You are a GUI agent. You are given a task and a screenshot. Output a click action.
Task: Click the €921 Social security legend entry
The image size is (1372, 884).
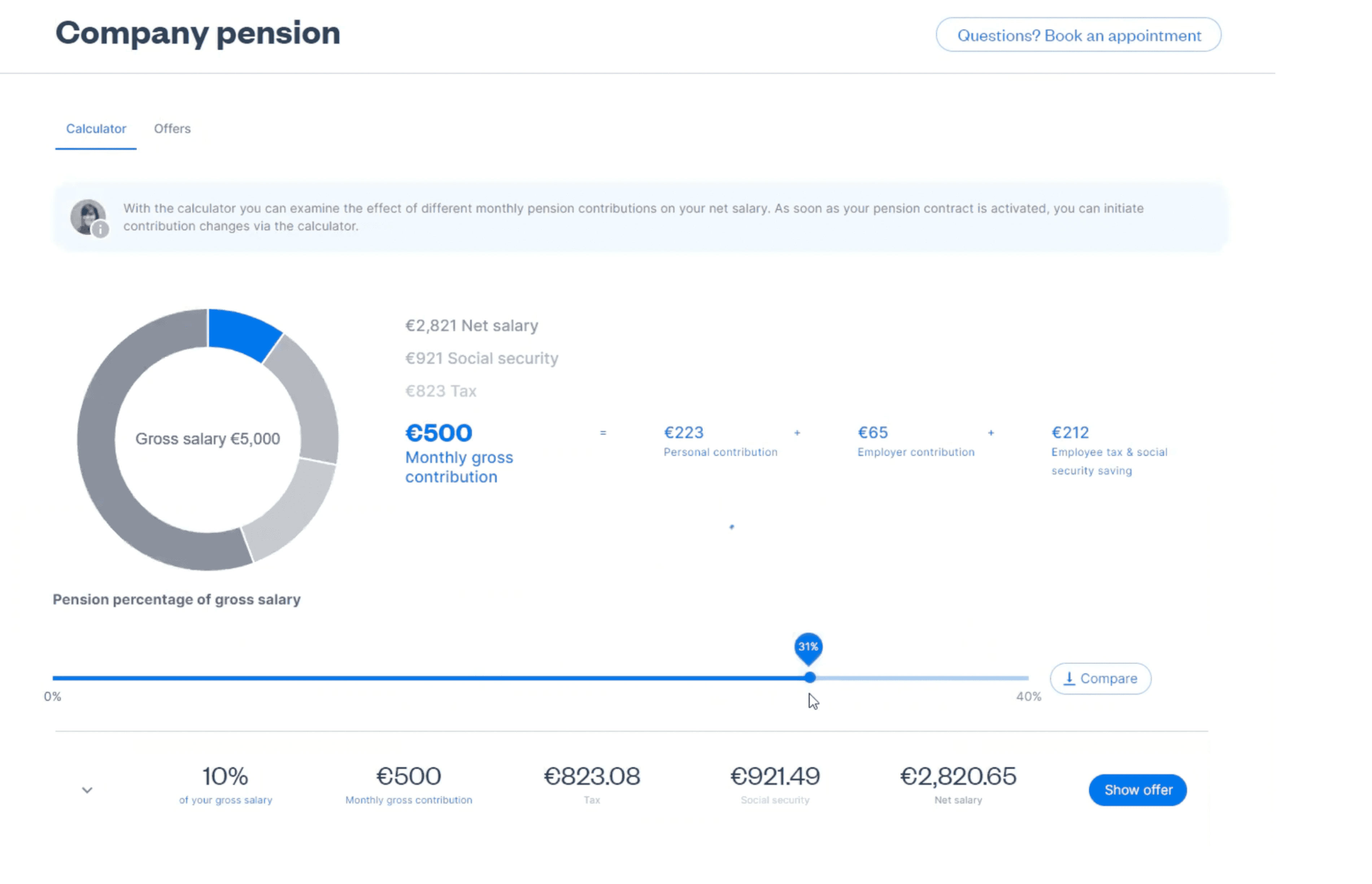coord(482,358)
